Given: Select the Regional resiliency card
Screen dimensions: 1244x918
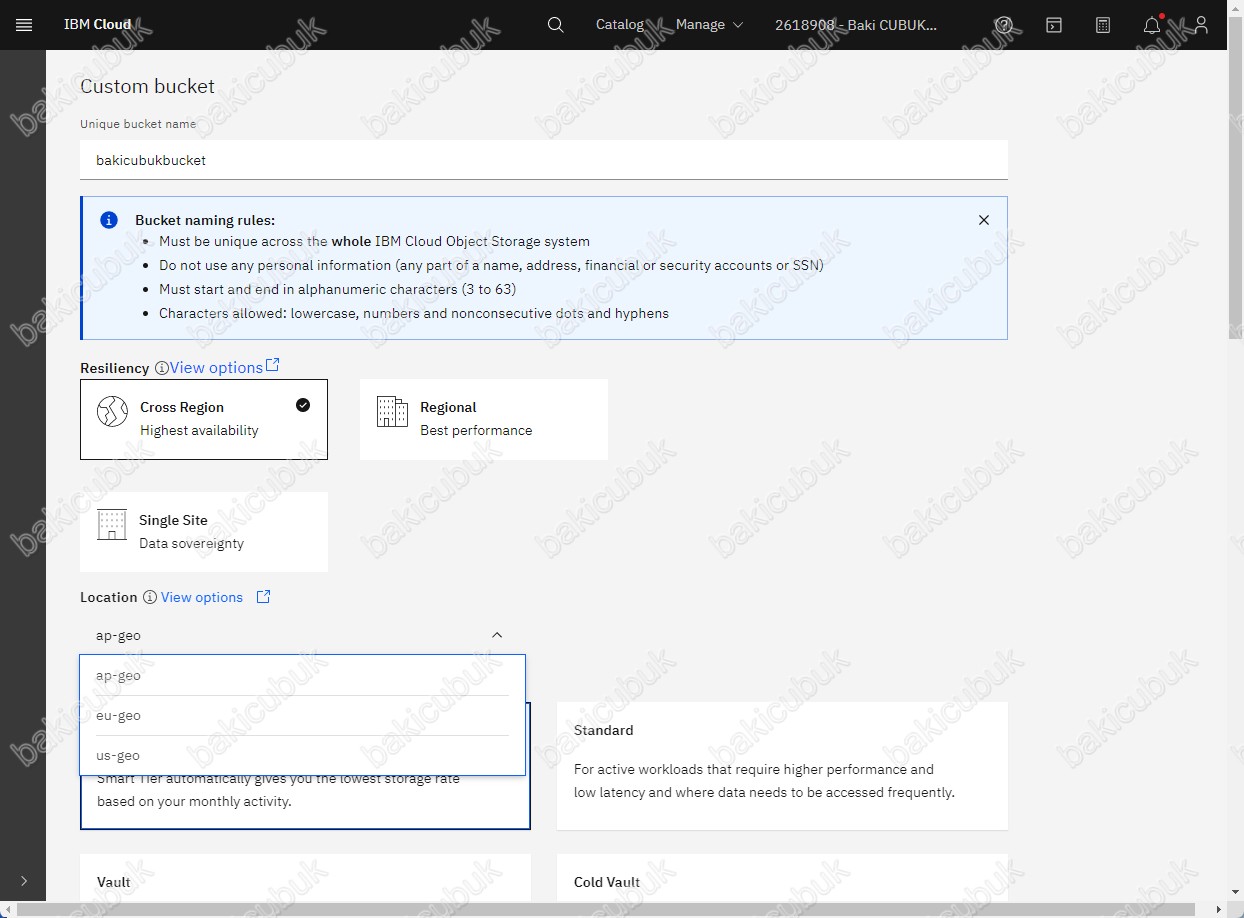Looking at the screenshot, I should point(484,419).
